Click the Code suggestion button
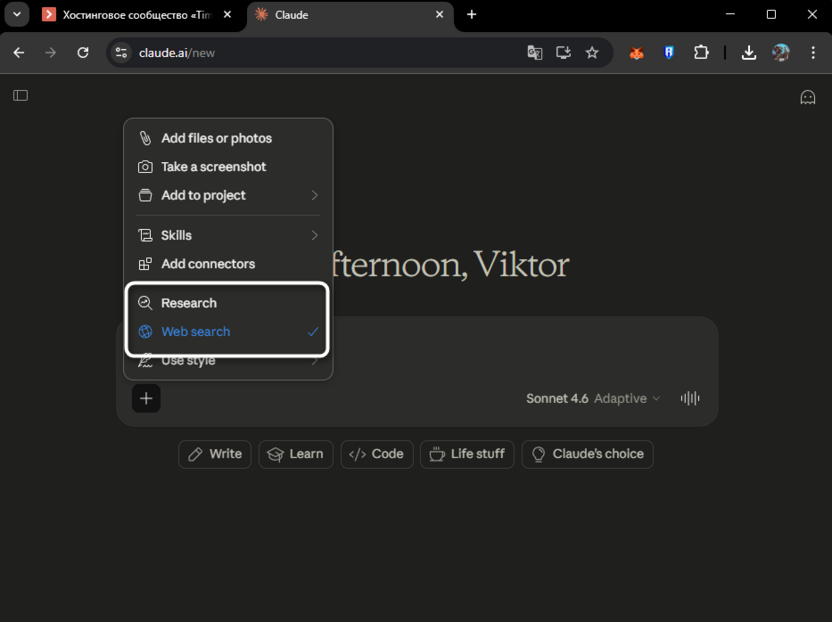 [377, 454]
